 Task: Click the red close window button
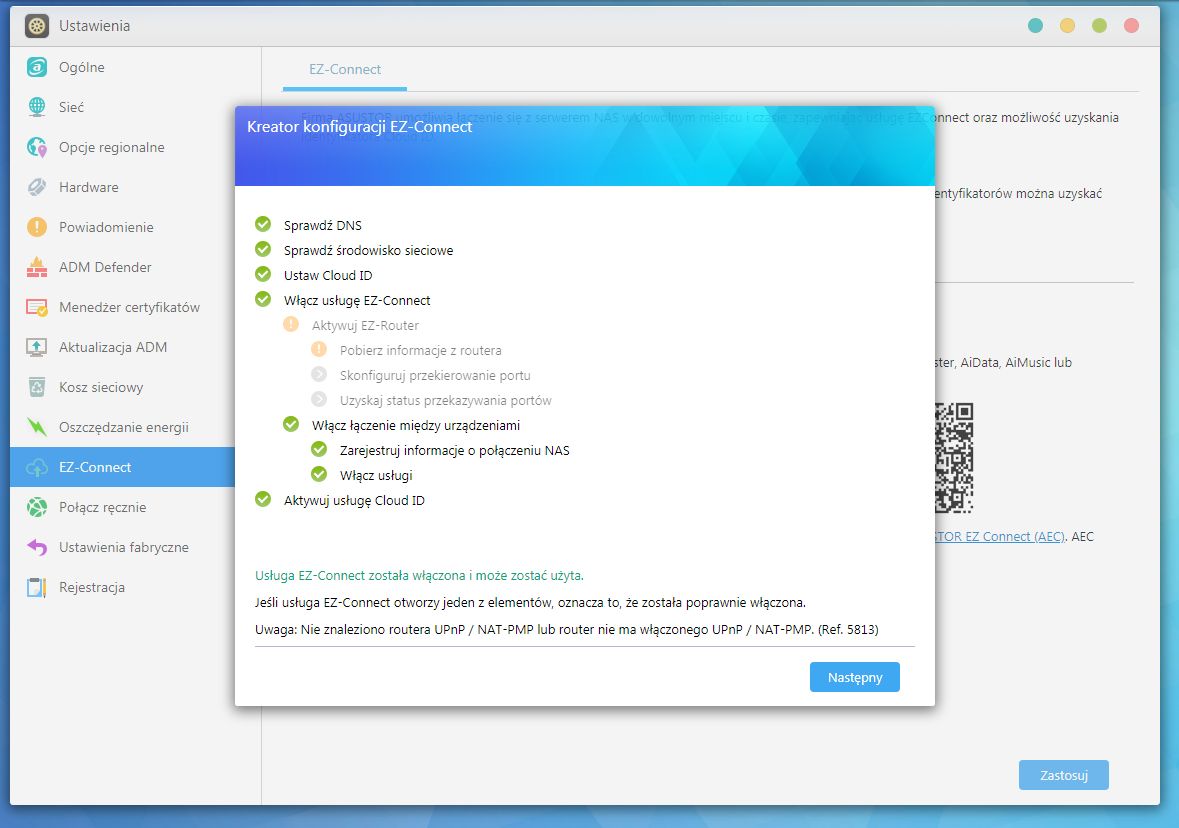click(x=1131, y=26)
